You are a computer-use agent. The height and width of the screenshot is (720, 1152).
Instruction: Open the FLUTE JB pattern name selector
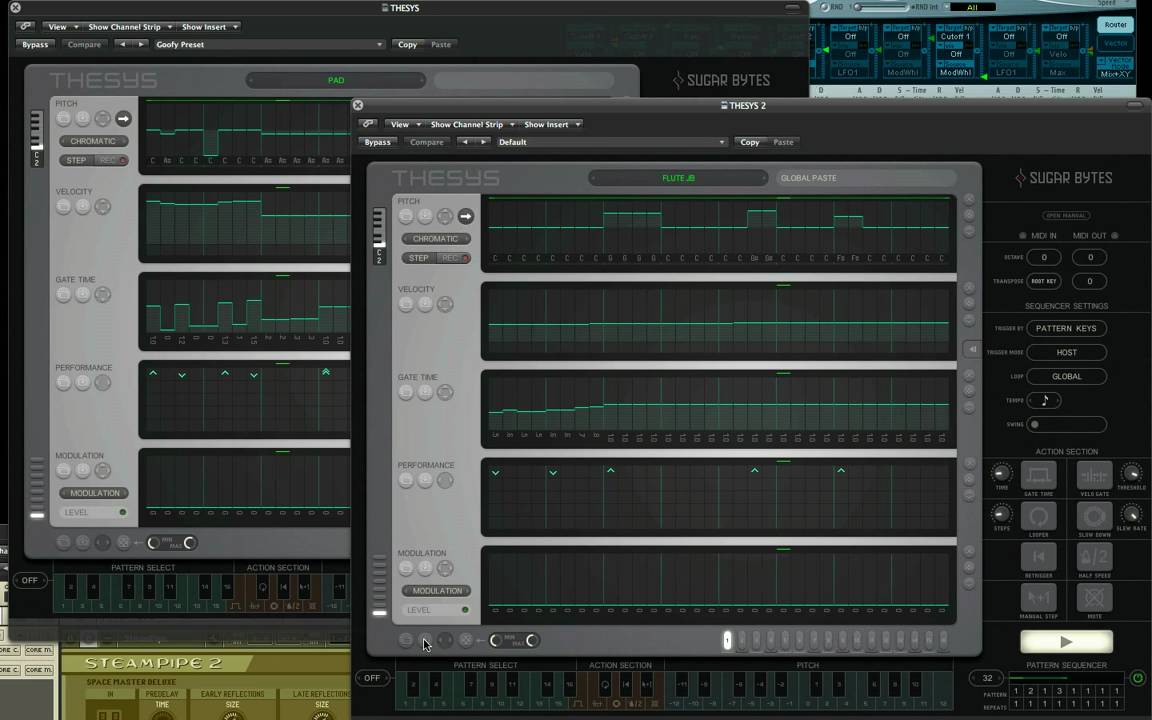[678, 178]
